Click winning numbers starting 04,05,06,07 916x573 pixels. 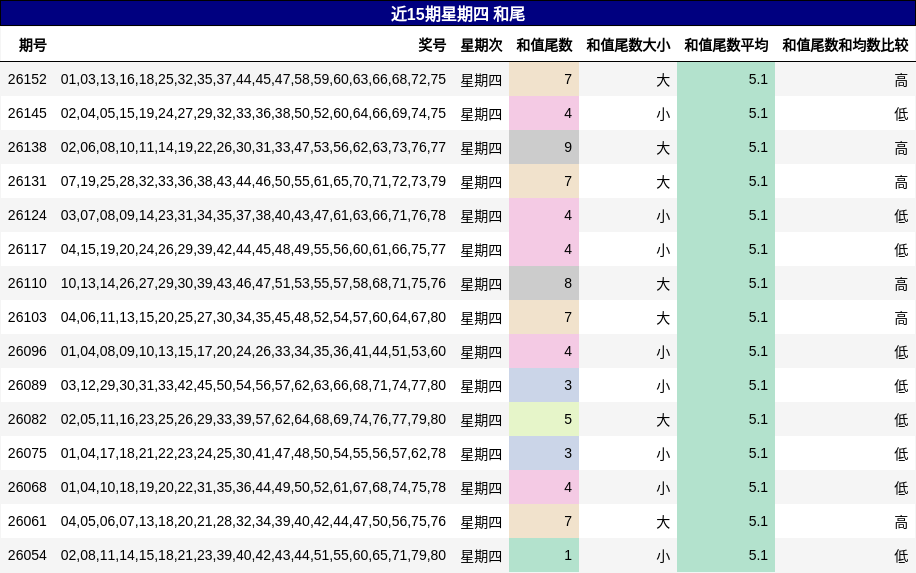pyautogui.click(x=253, y=521)
